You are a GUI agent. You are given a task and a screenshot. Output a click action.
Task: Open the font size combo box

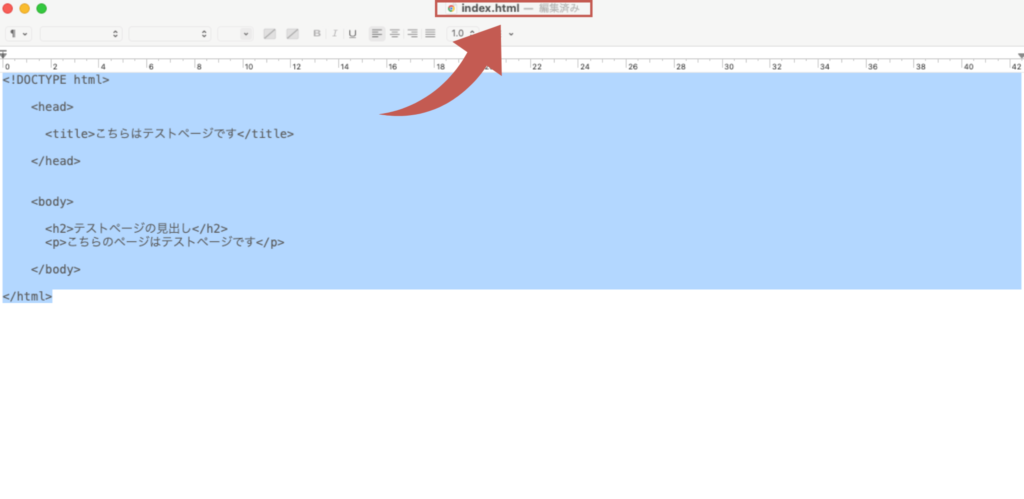pyautogui.click(x=235, y=33)
